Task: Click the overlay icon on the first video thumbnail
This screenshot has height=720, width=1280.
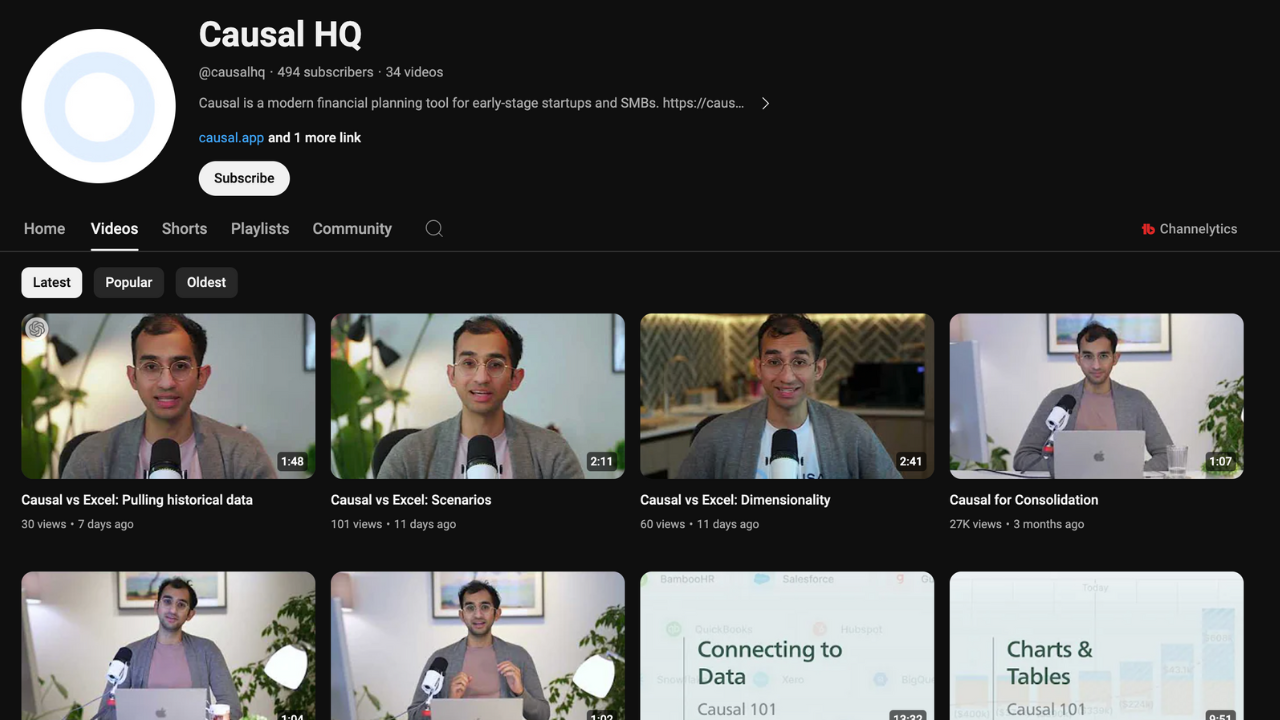Action: 37,328
